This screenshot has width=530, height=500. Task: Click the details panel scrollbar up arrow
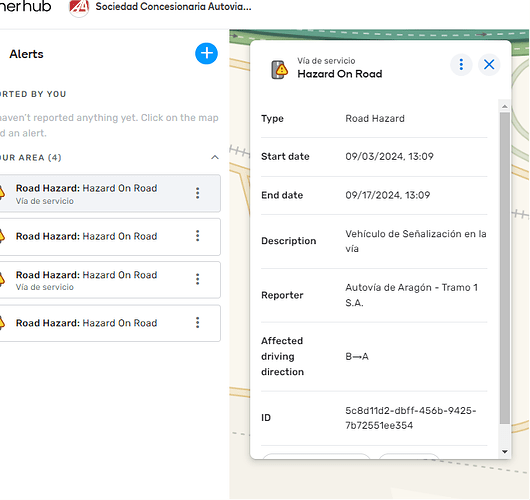point(505,106)
